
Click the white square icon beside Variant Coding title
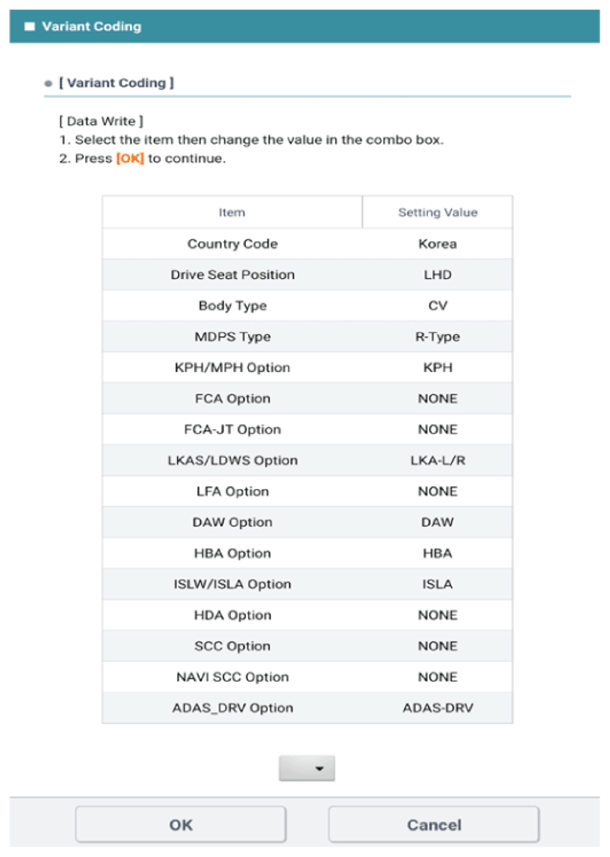(30, 26)
